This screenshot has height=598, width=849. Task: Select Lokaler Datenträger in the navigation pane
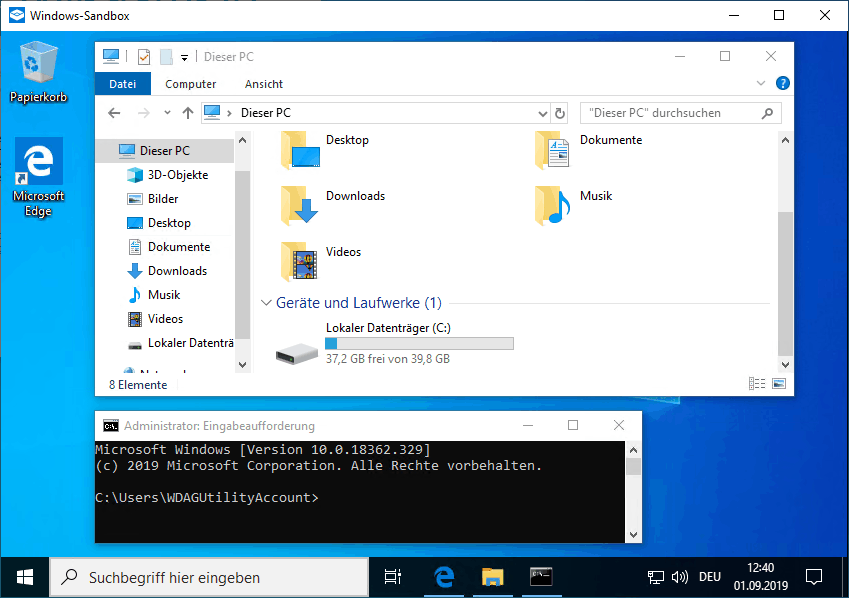tap(190, 343)
